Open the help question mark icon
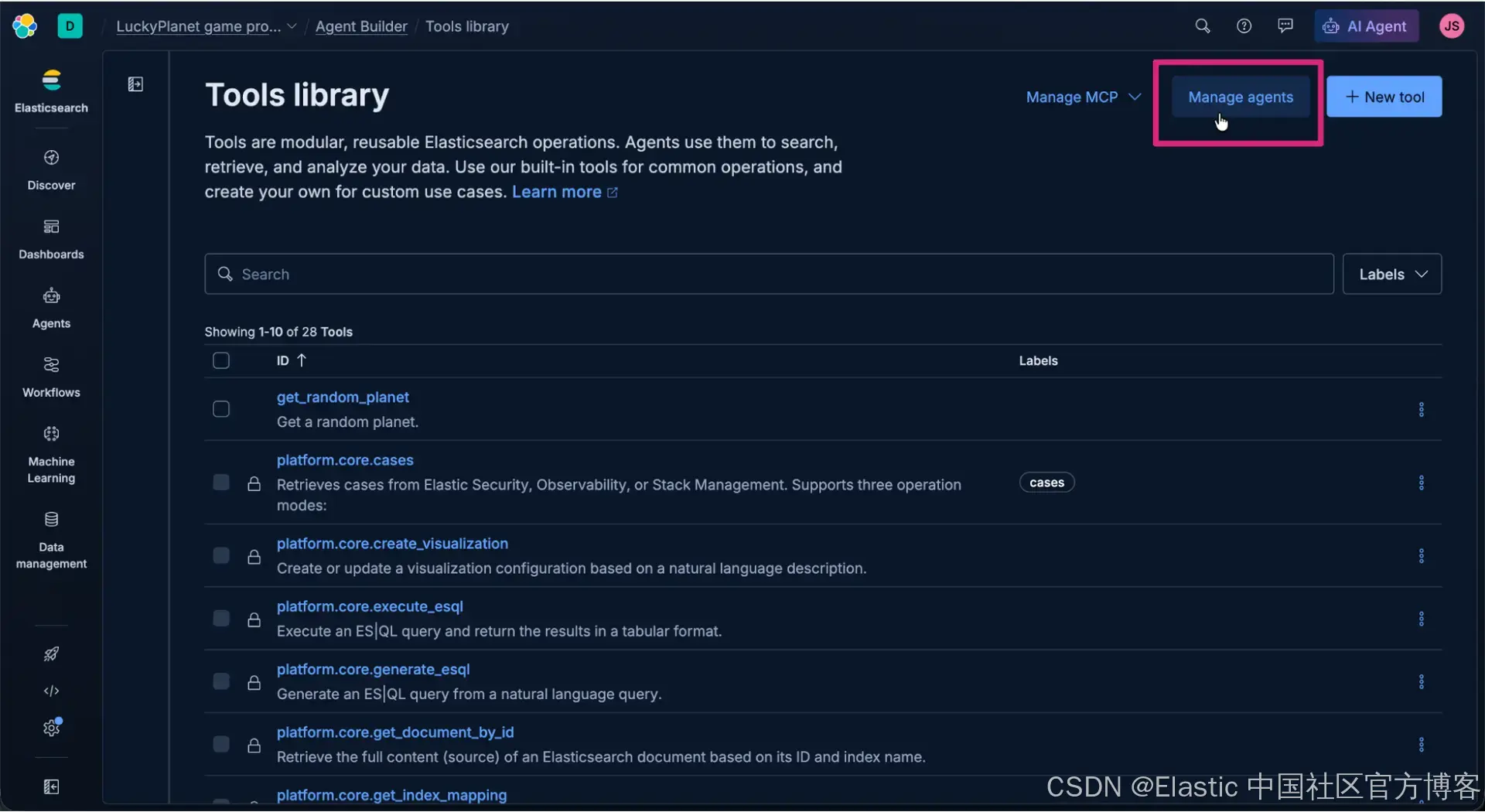 pos(1244,26)
